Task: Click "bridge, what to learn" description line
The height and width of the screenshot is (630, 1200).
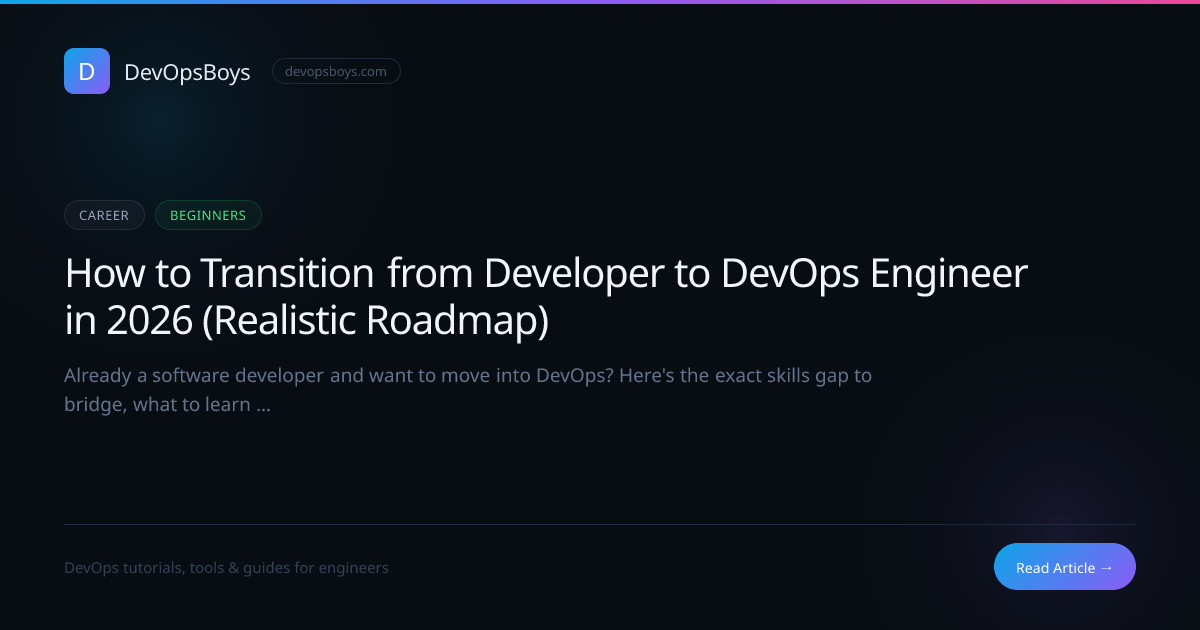Action: pyautogui.click(x=157, y=405)
